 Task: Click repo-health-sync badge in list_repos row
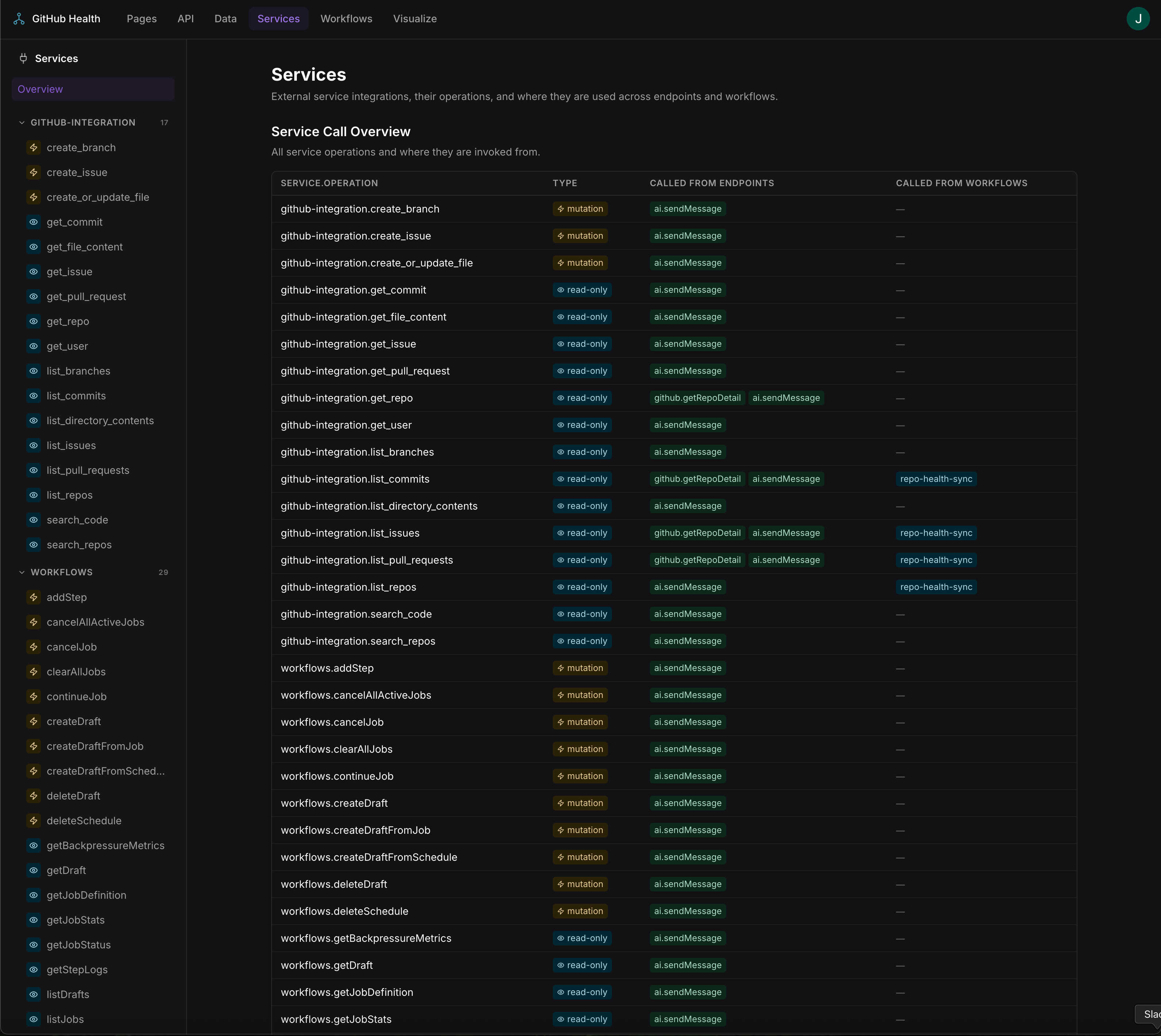tap(936, 587)
